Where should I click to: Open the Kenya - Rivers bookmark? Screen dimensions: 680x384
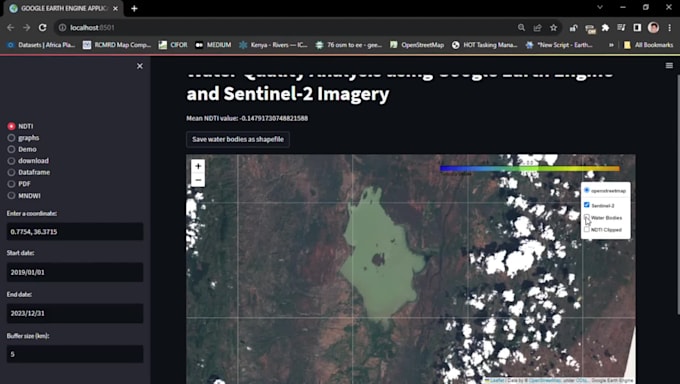click(273, 45)
